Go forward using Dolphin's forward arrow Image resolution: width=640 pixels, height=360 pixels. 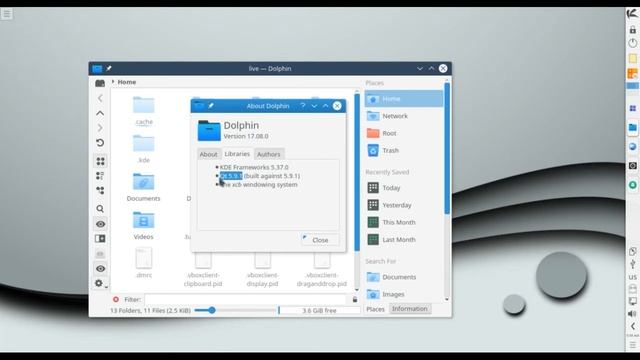pyautogui.click(x=100, y=128)
